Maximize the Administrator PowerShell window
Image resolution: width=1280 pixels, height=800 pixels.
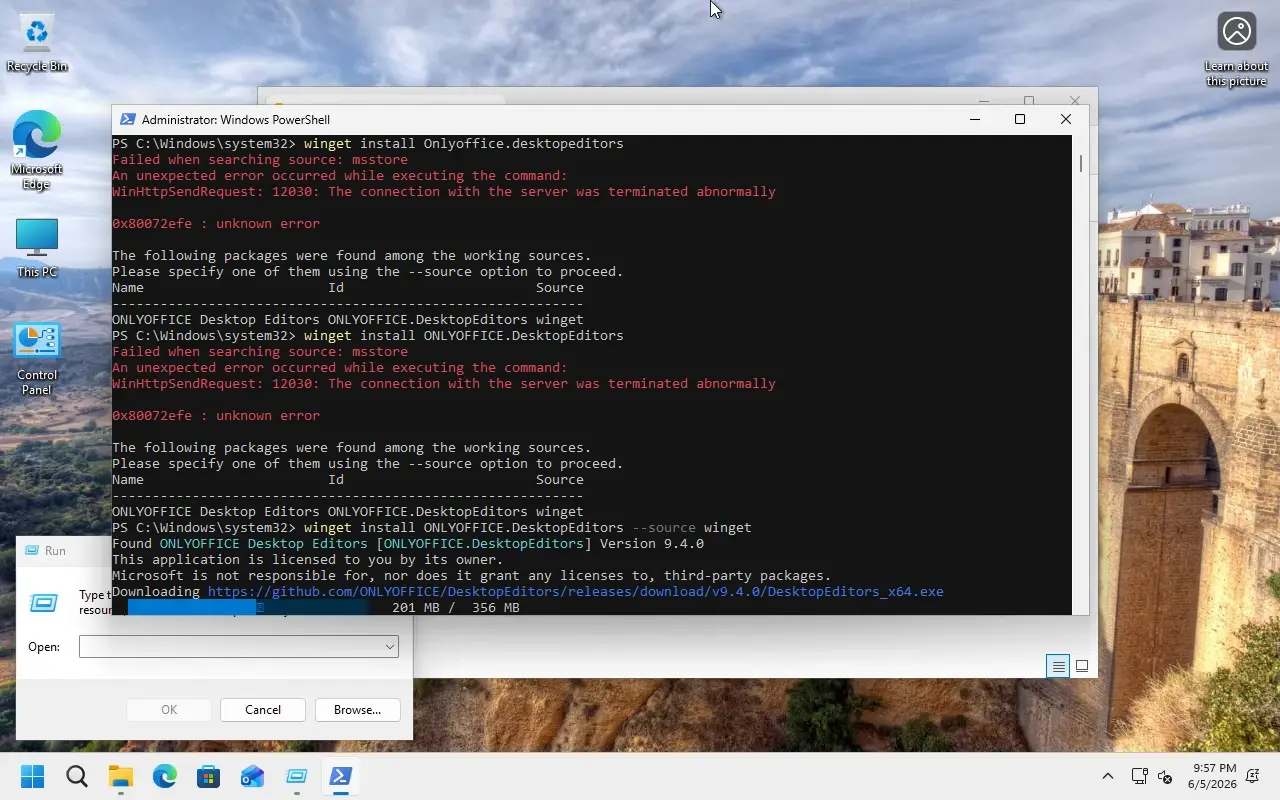point(1020,119)
